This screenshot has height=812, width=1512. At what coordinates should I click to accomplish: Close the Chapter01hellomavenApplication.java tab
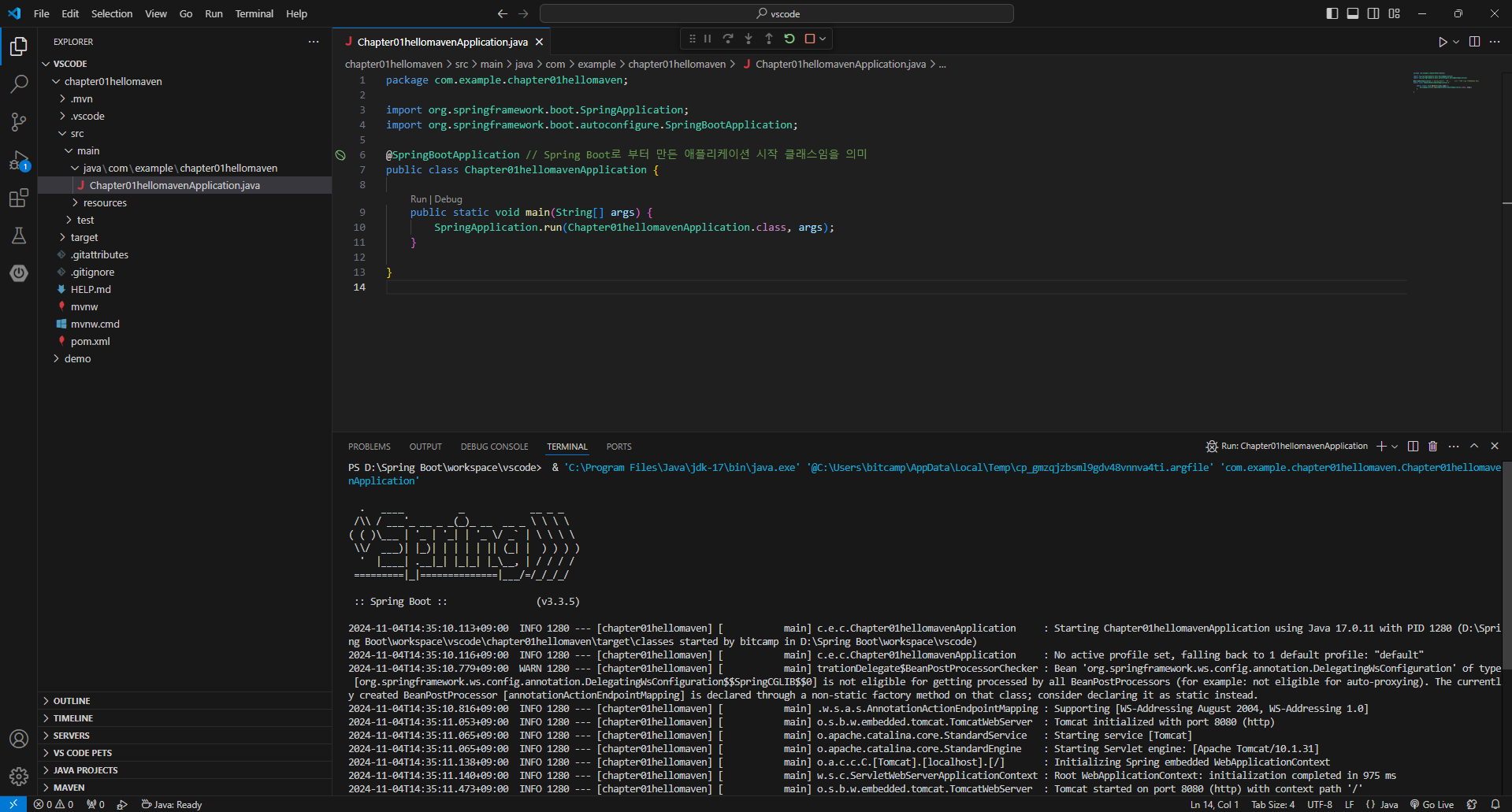pyautogui.click(x=539, y=42)
